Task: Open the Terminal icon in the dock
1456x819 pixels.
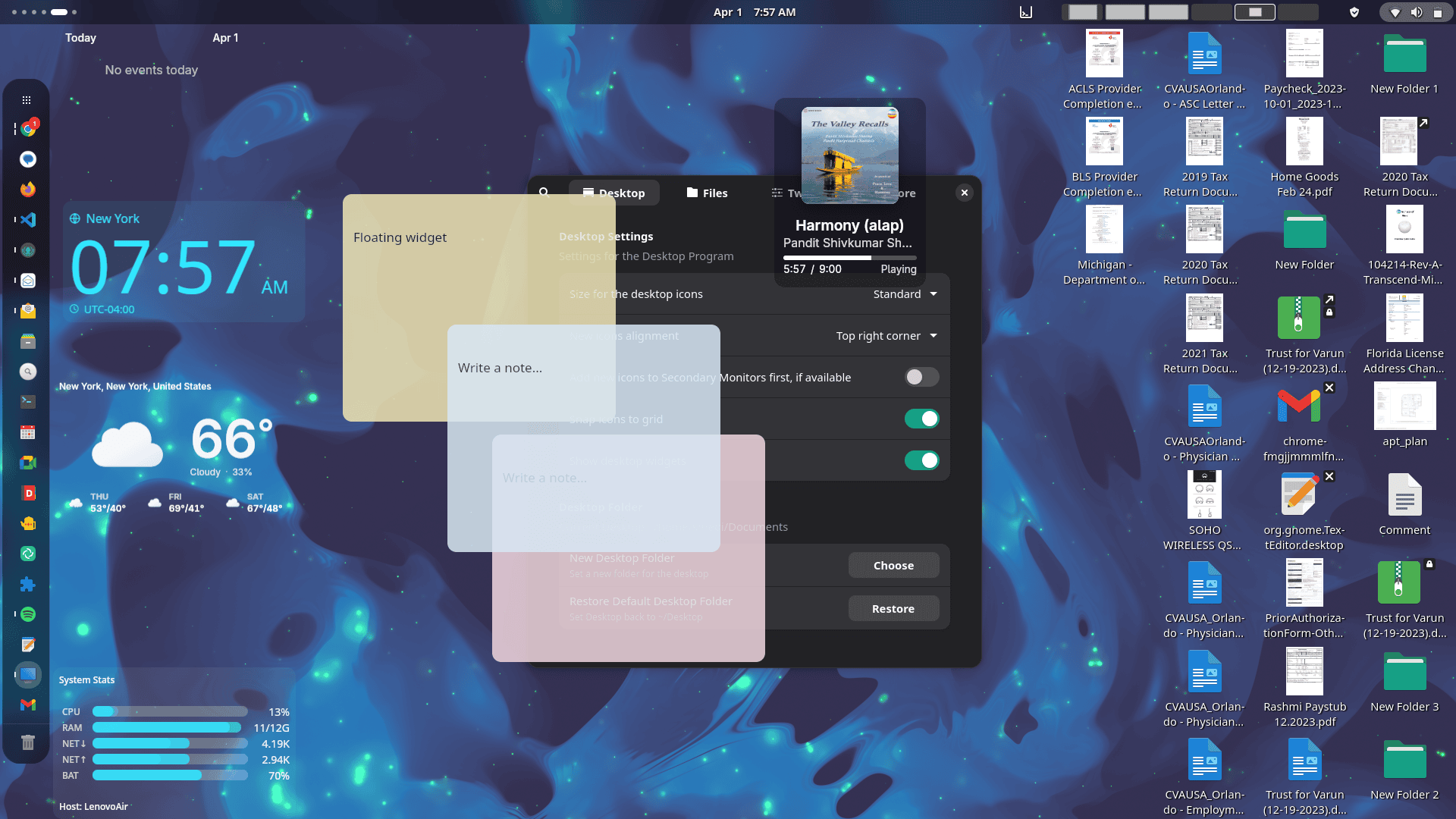Action: click(28, 402)
